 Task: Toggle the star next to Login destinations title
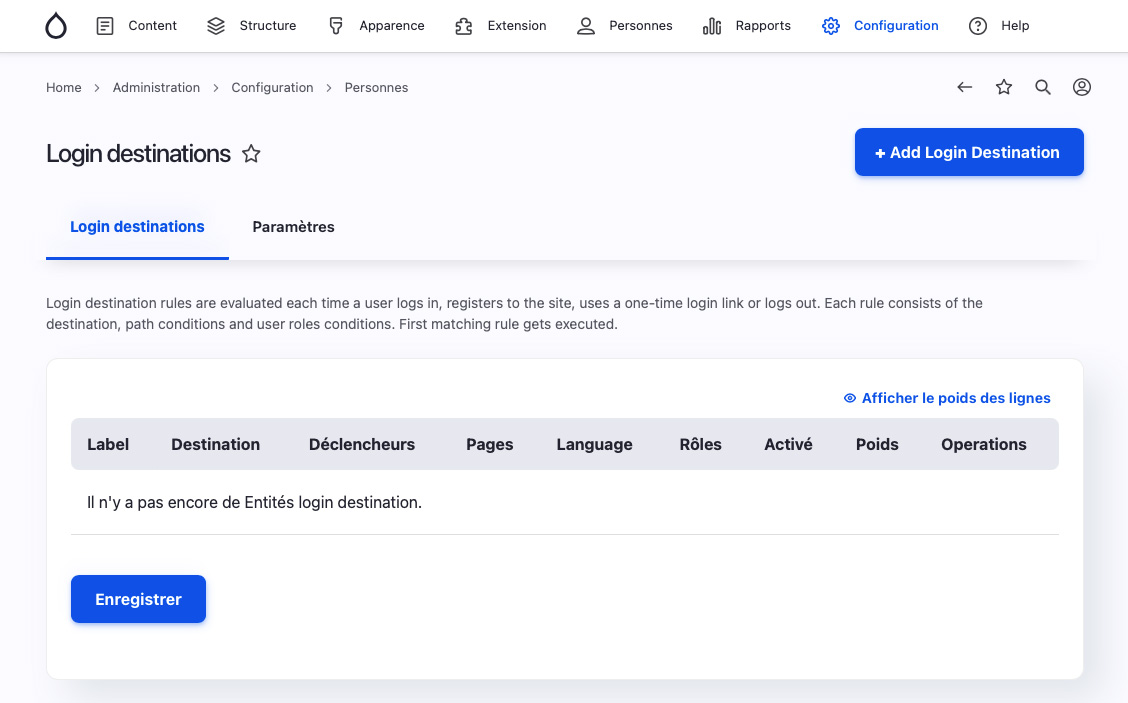[x=251, y=153]
